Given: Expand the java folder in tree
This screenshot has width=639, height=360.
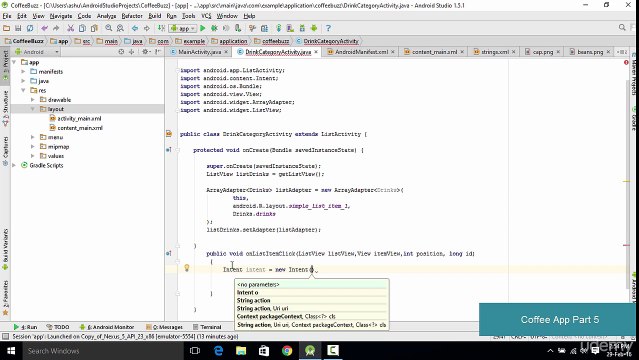Looking at the screenshot, I should [x=23, y=81].
